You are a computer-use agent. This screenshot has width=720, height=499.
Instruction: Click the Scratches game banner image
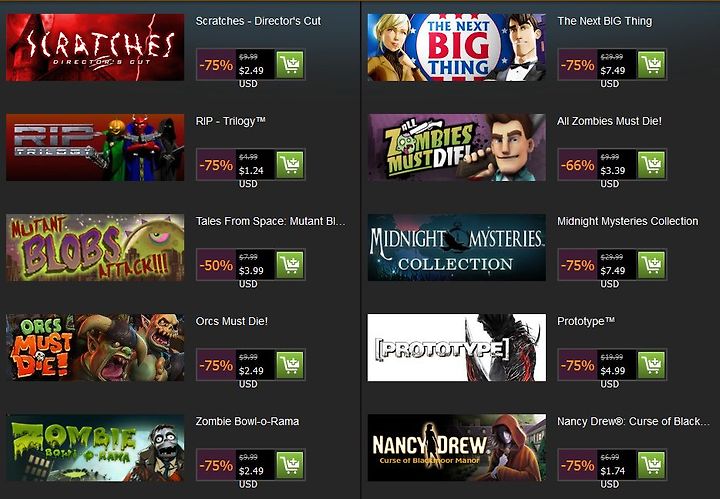tap(95, 47)
